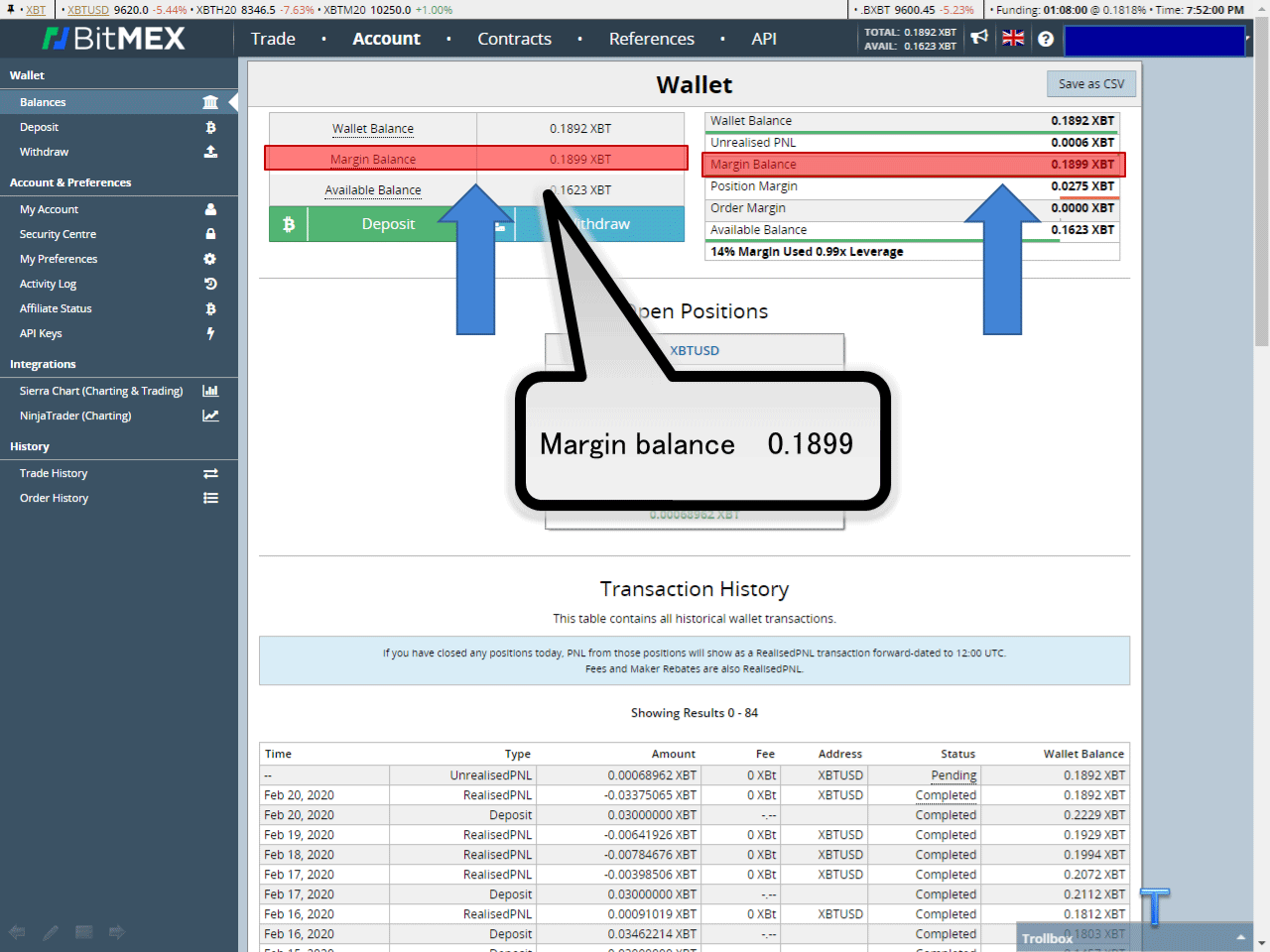Image resolution: width=1270 pixels, height=952 pixels.
Task: Click the Security Centre lock icon
Action: tap(210, 234)
